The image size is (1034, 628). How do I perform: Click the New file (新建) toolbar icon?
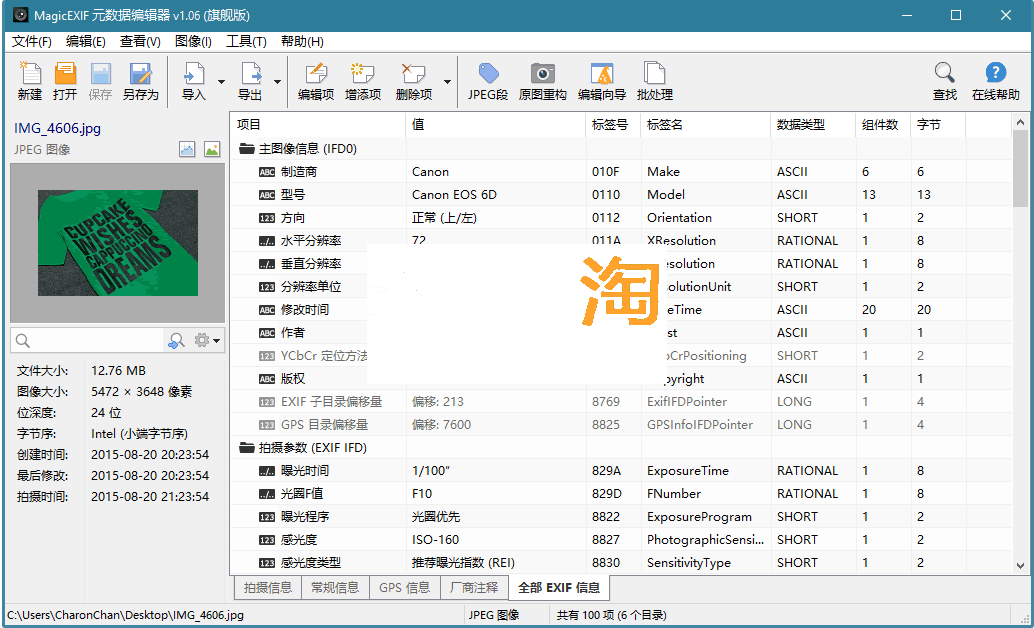pos(30,81)
